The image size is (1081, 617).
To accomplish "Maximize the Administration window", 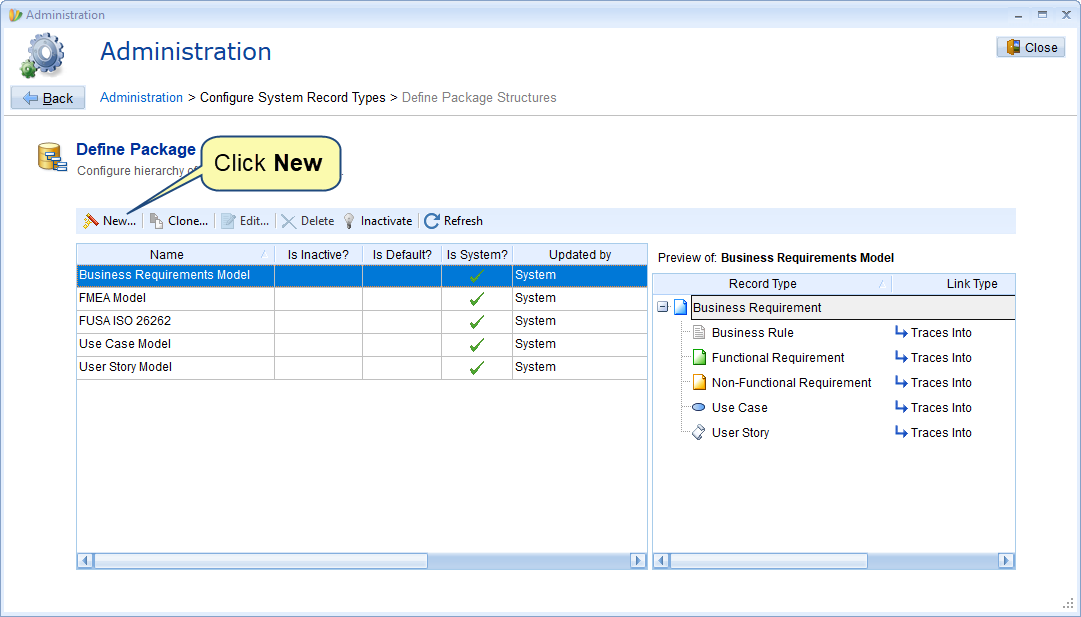I will pos(1042,14).
